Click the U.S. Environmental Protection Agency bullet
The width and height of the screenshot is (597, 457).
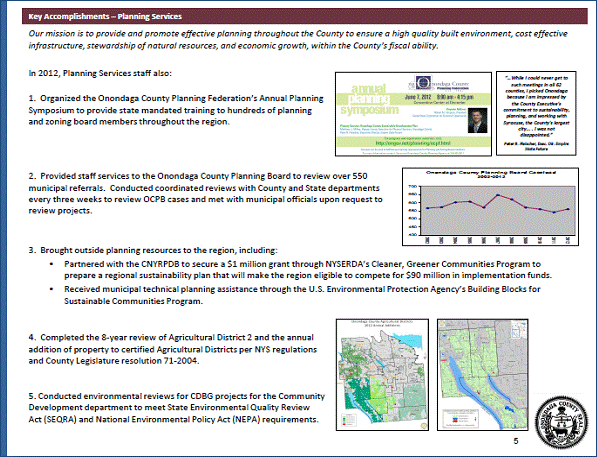[302, 295]
